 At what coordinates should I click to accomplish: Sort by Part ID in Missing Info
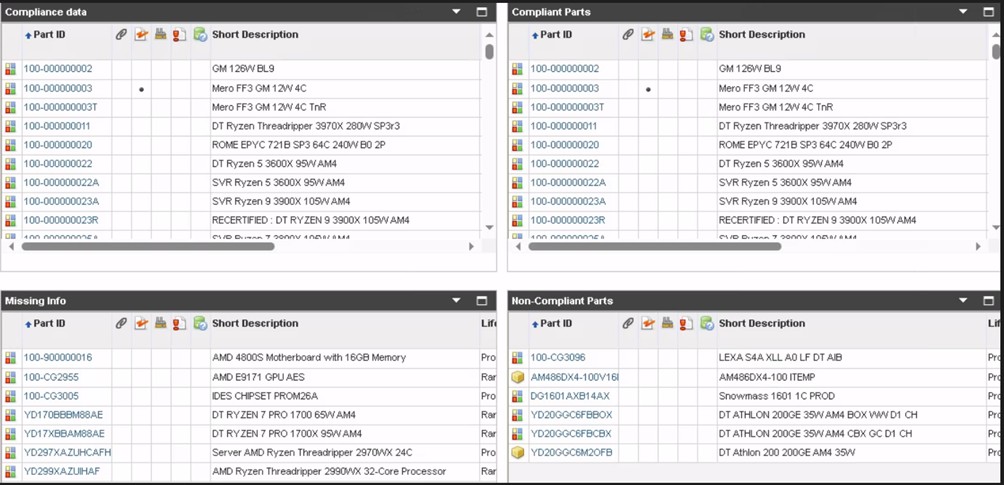[x=49, y=324]
